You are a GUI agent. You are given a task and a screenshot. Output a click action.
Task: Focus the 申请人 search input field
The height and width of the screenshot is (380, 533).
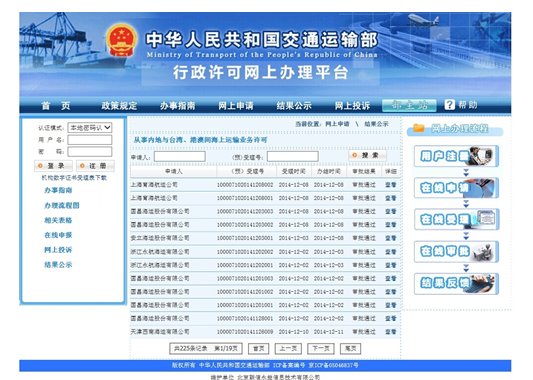(180, 156)
